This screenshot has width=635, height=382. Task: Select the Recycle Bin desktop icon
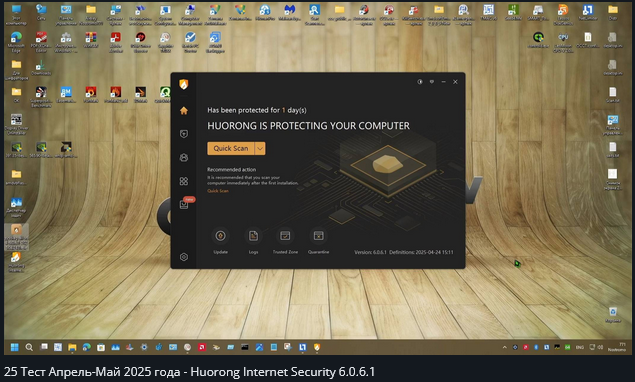pyautogui.click(x=613, y=315)
